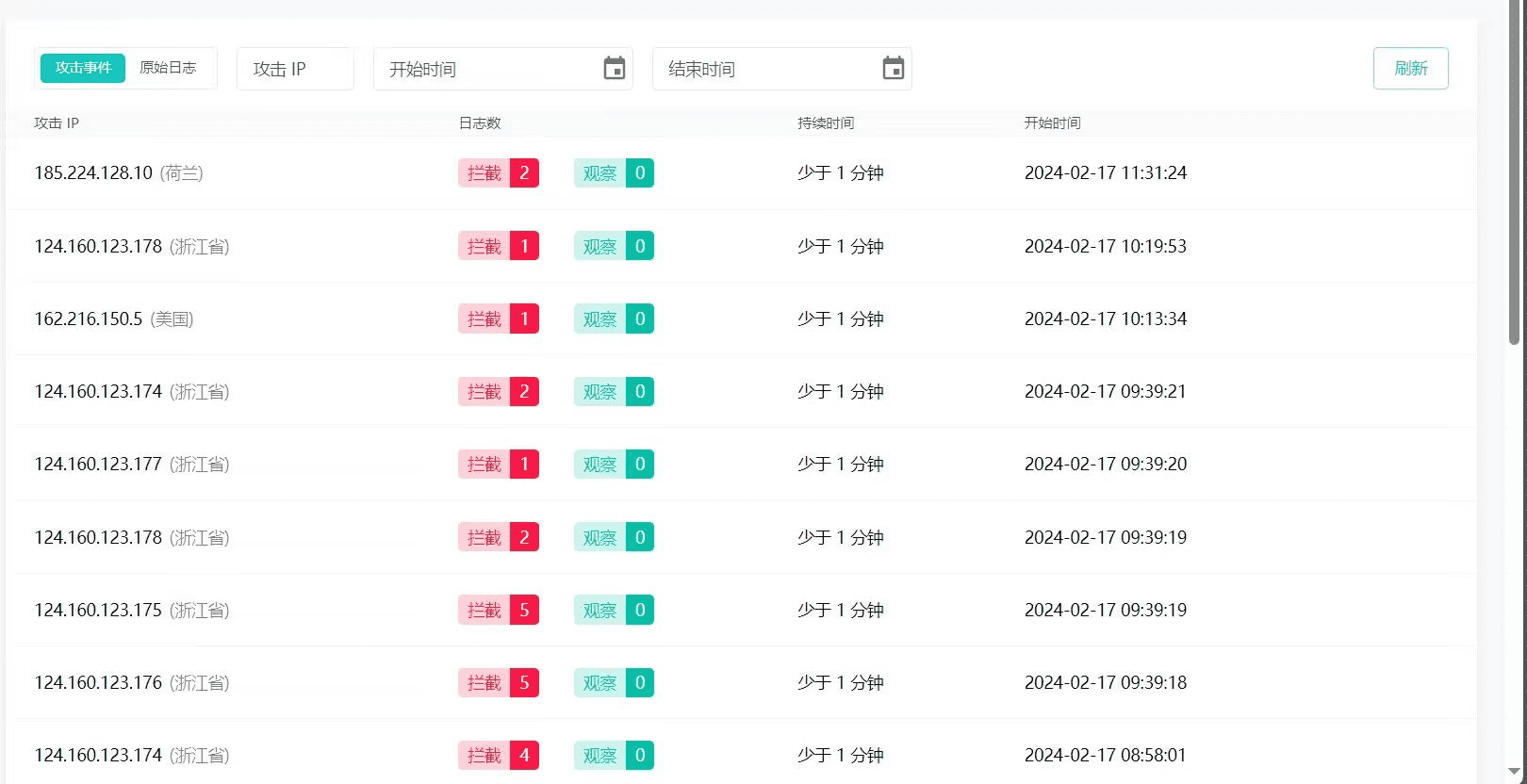Click 拦截 5 badge for 124.160.123.175
Viewport: 1527px width, 784px height.
click(x=499, y=611)
